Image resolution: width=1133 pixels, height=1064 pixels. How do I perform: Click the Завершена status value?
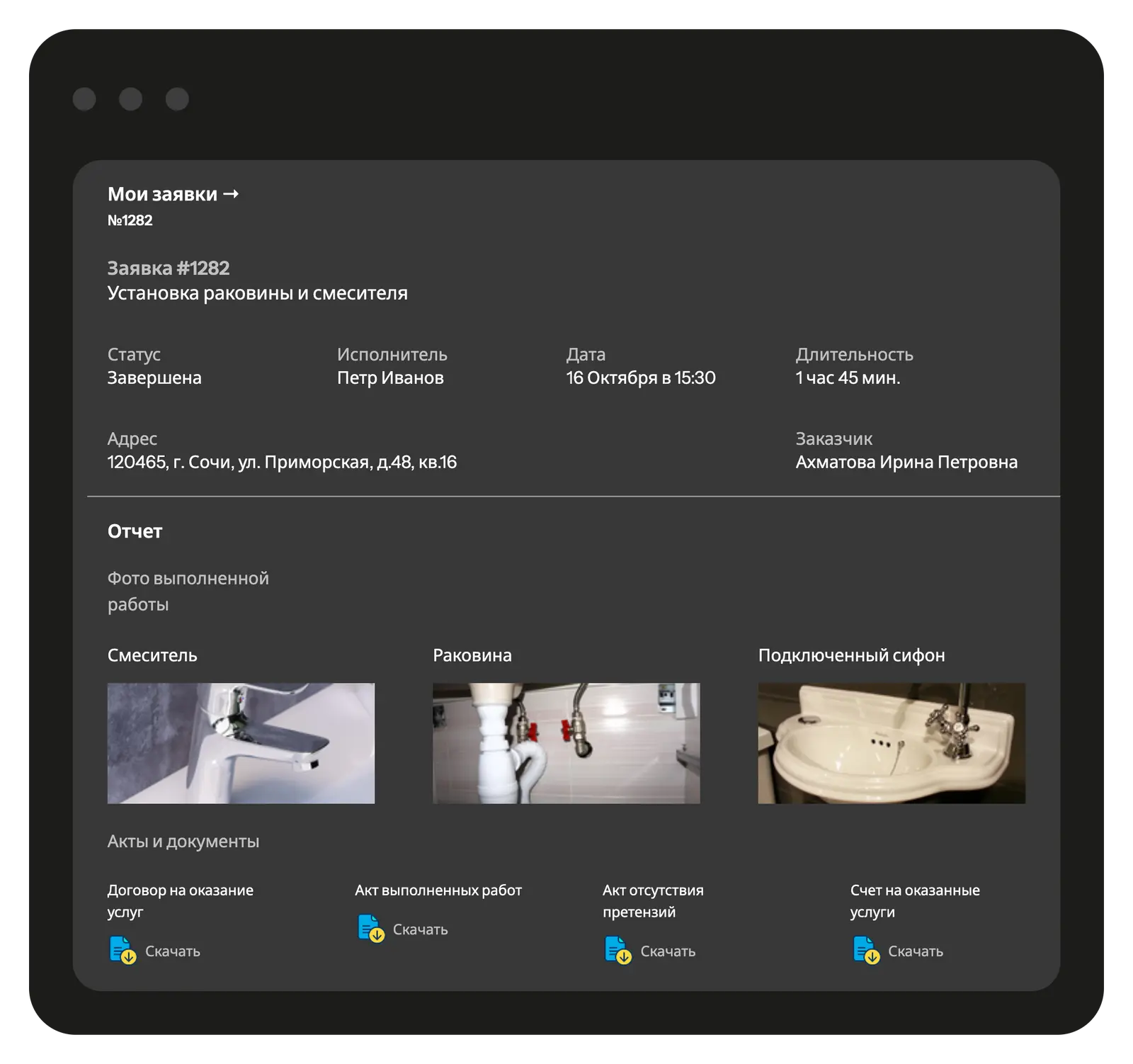154,378
